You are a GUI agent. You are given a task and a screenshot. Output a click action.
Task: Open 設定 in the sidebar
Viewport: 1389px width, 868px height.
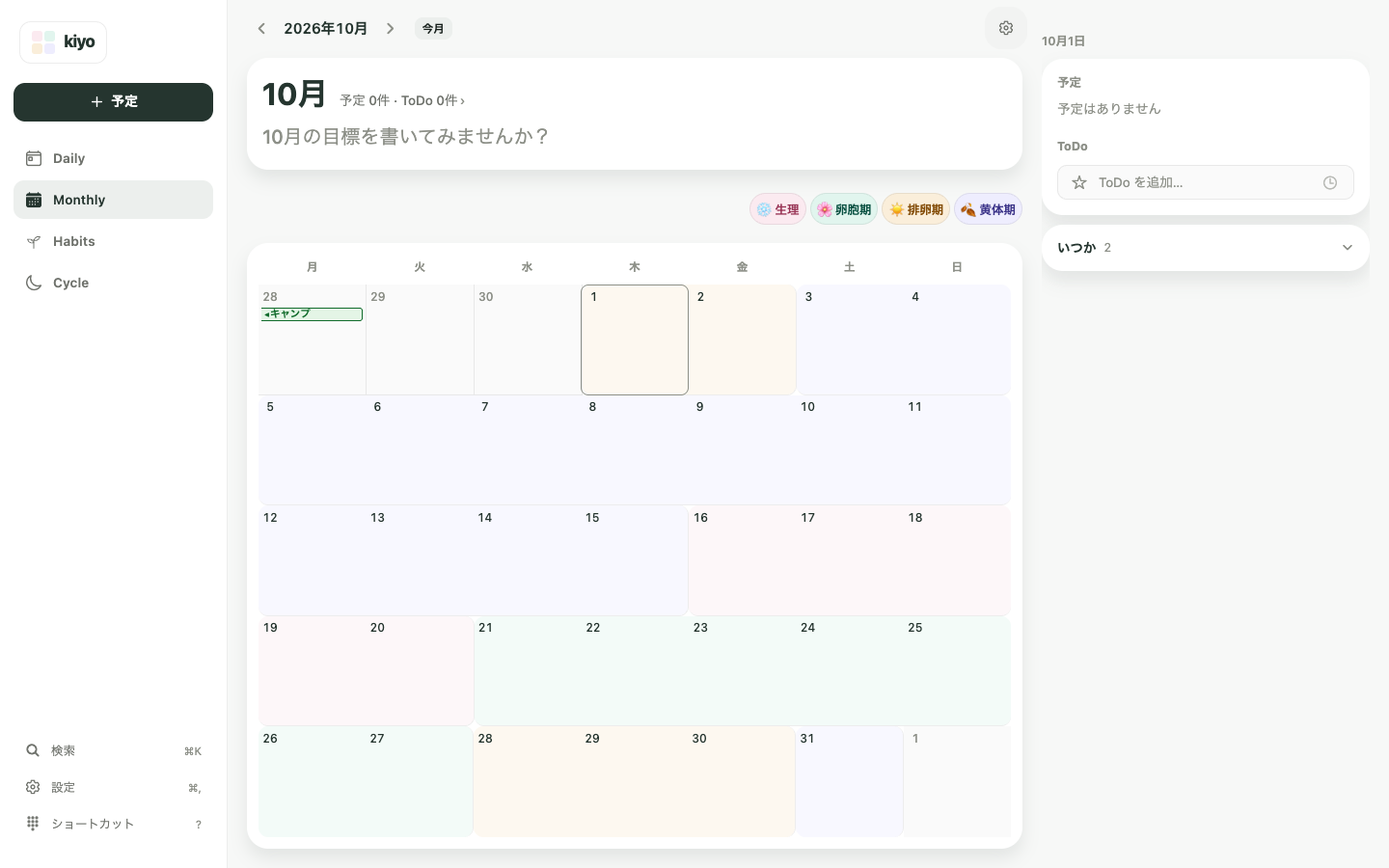point(113,787)
